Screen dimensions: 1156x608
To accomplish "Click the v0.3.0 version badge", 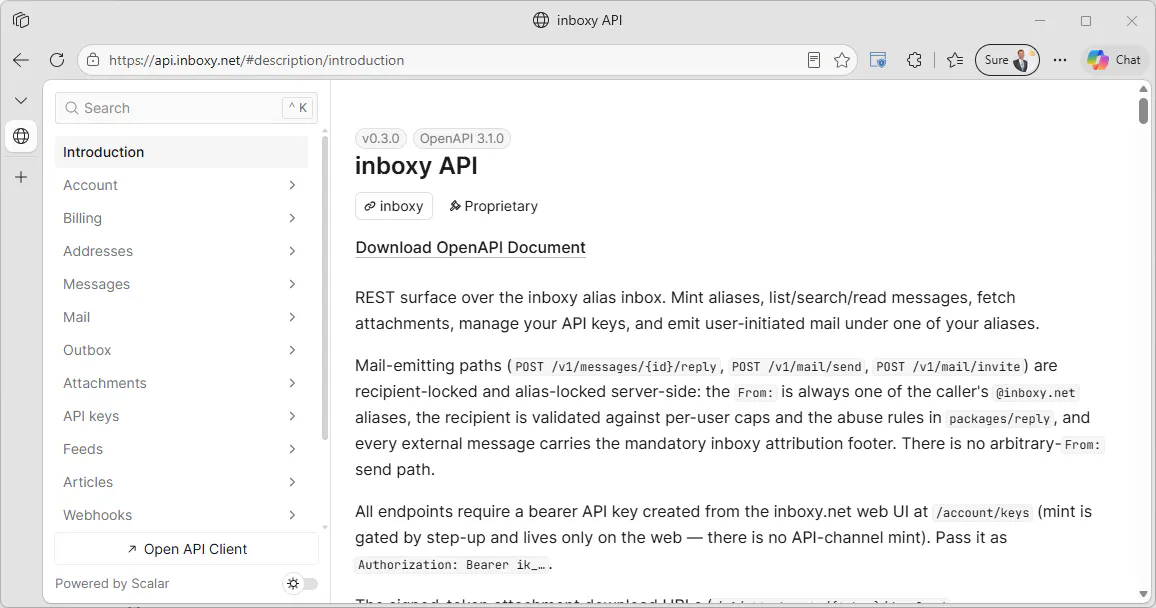I will click(x=380, y=139).
